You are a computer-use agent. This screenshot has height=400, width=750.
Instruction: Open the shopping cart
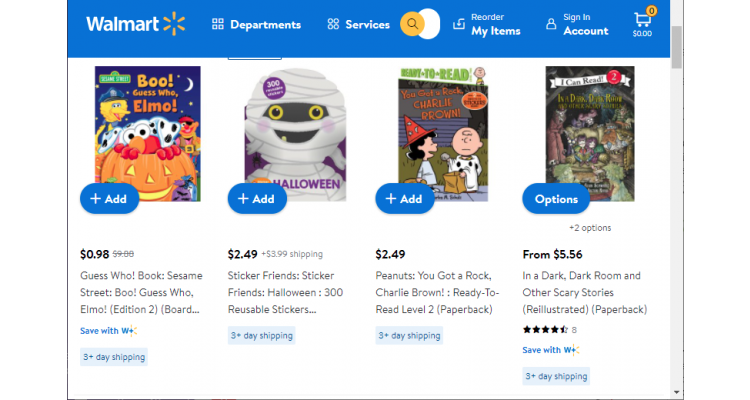pyautogui.click(x=642, y=24)
